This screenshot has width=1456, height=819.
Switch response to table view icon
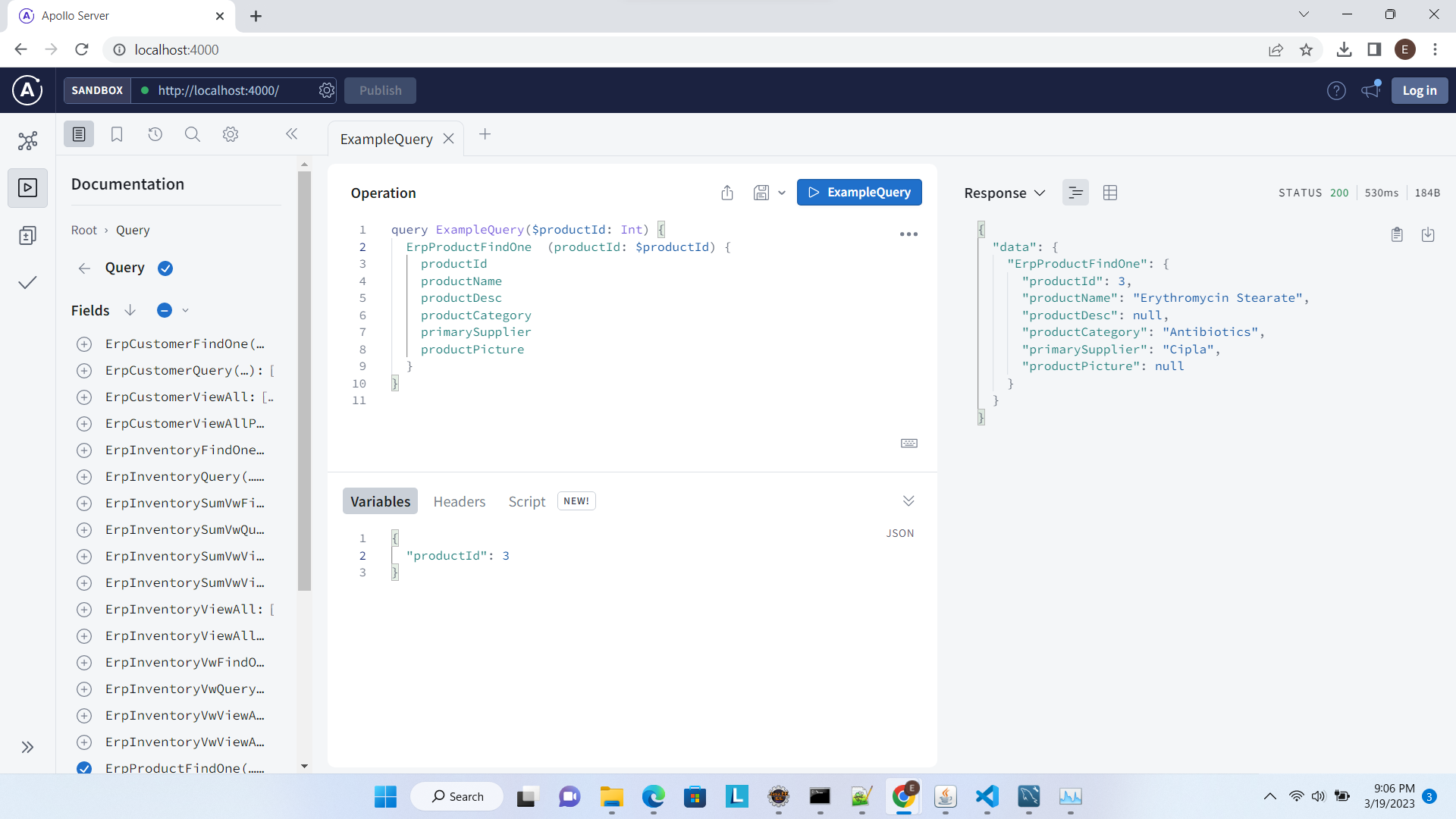tap(1110, 193)
